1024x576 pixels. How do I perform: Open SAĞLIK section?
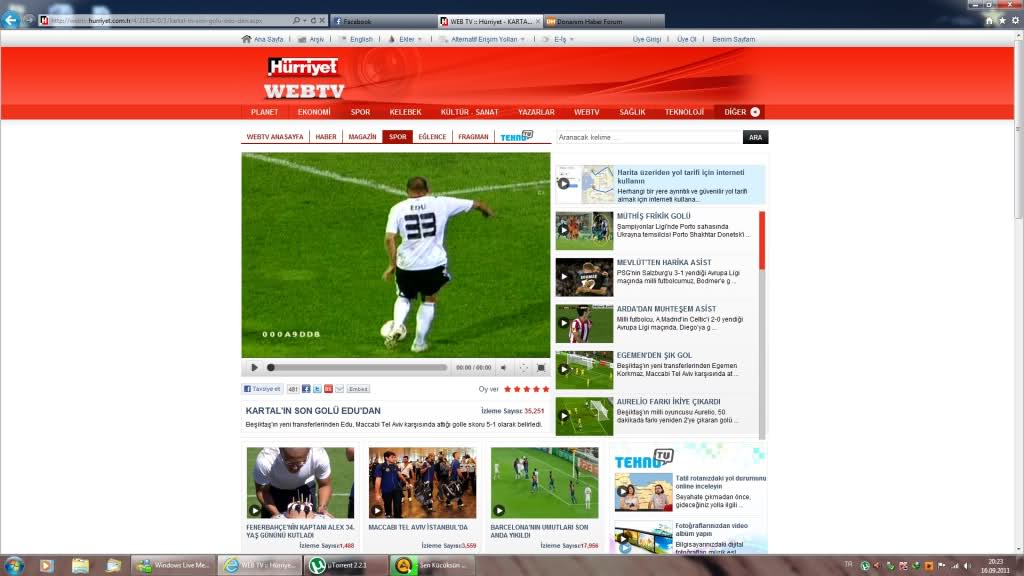click(x=632, y=112)
